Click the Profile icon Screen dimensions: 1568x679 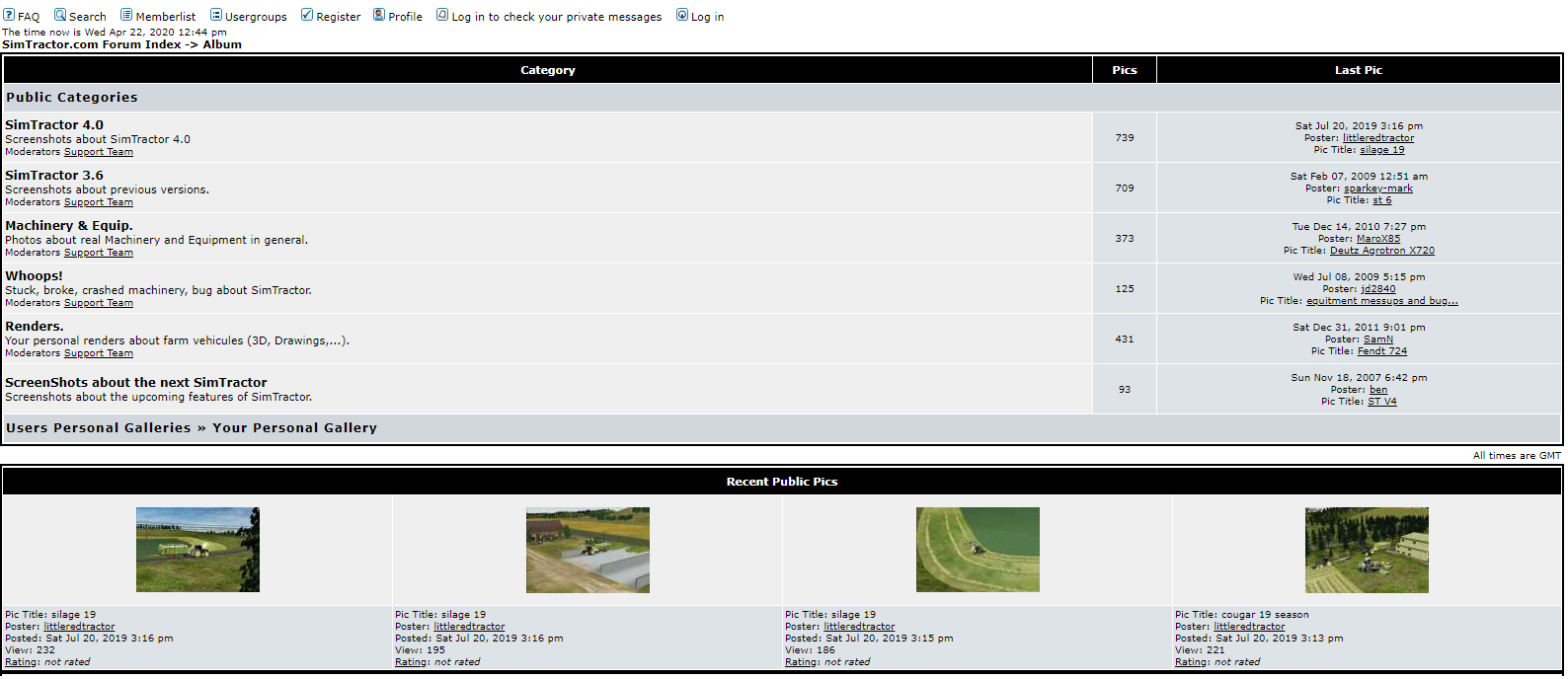click(x=379, y=15)
